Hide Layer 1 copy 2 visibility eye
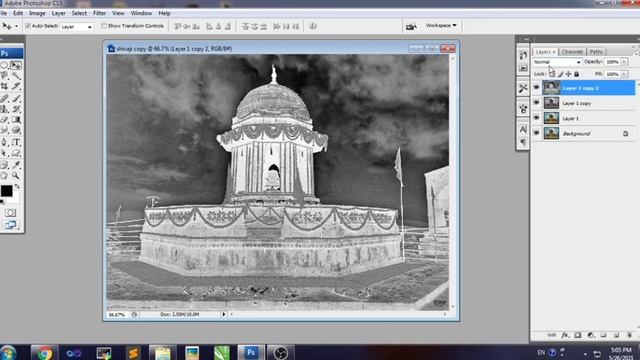 [x=536, y=88]
